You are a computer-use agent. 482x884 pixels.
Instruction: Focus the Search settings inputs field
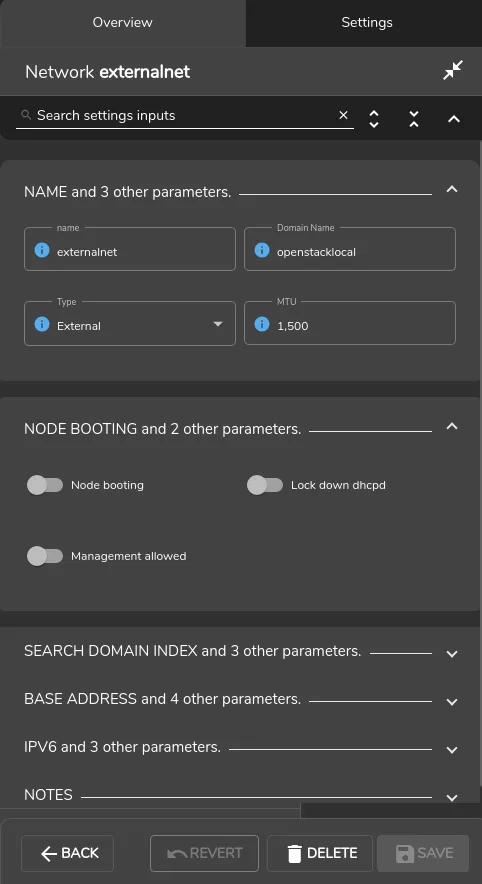click(185, 116)
